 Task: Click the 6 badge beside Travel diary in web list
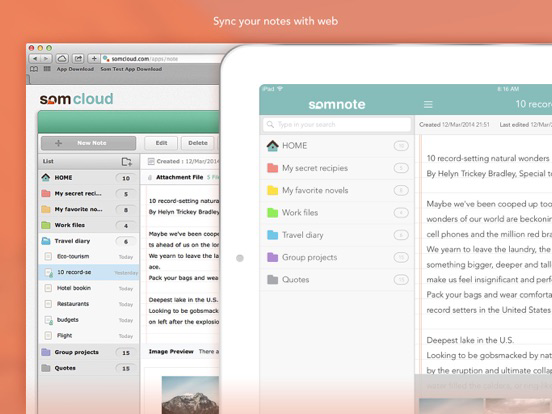click(x=126, y=242)
